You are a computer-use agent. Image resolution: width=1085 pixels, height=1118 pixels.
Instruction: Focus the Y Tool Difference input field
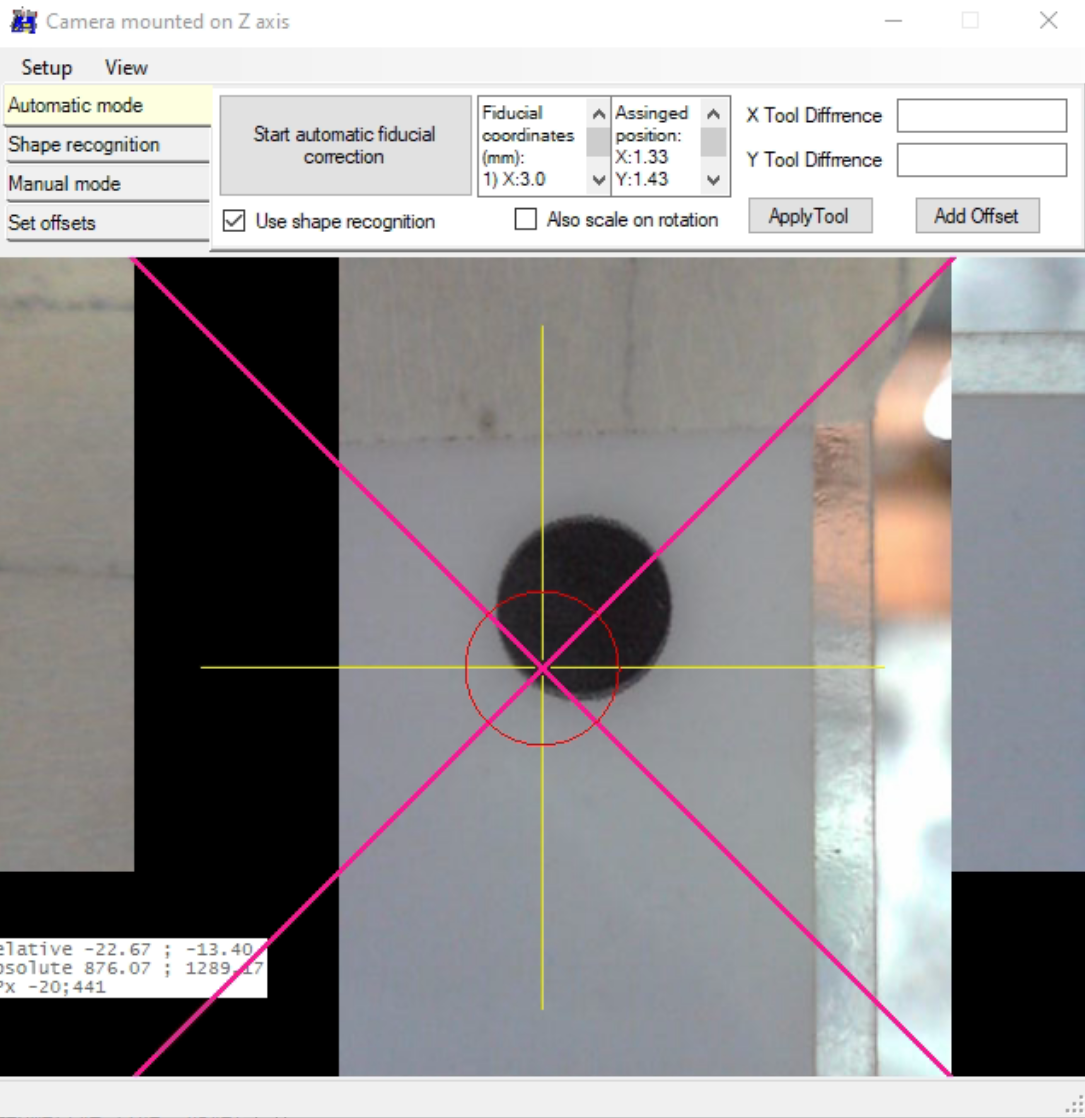tap(981, 160)
